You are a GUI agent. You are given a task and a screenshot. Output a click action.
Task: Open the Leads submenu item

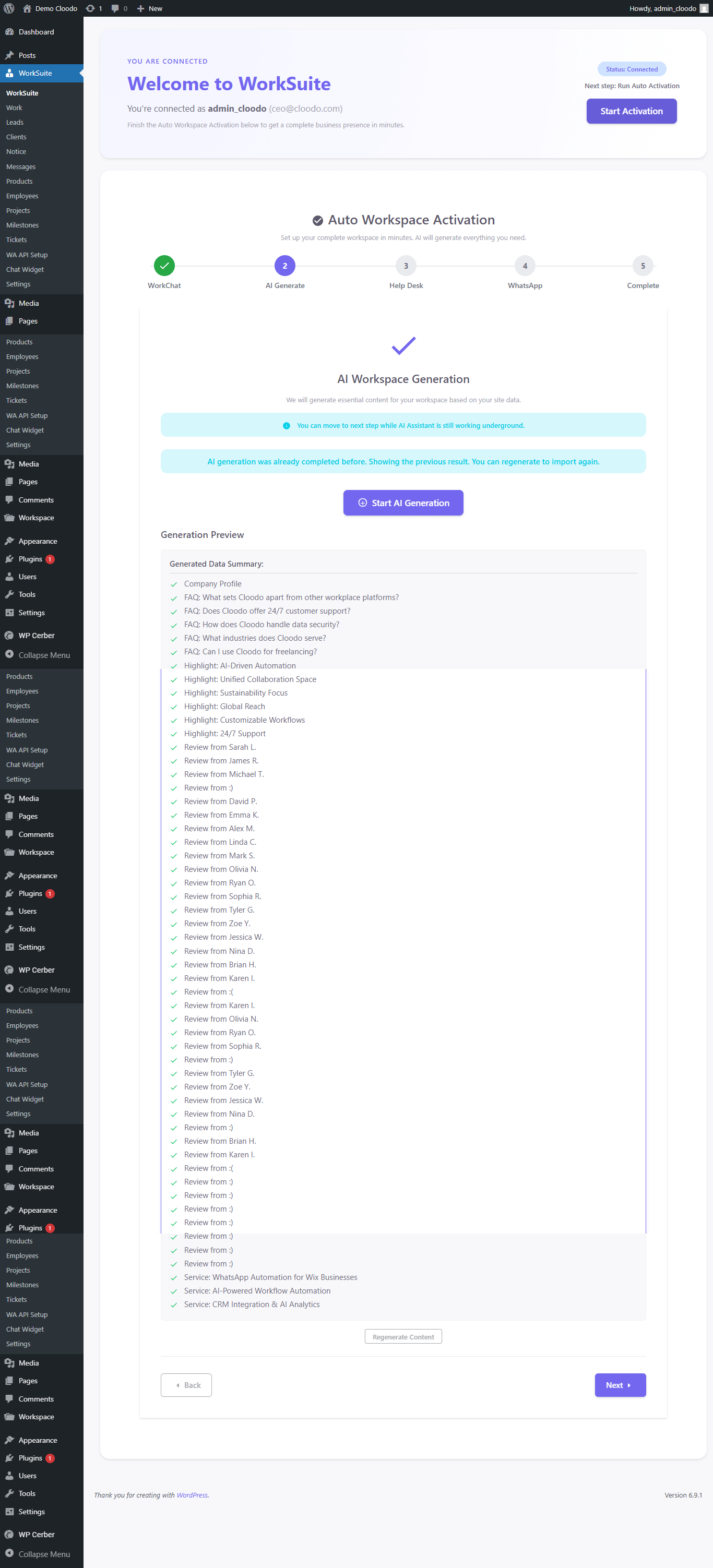pos(15,122)
